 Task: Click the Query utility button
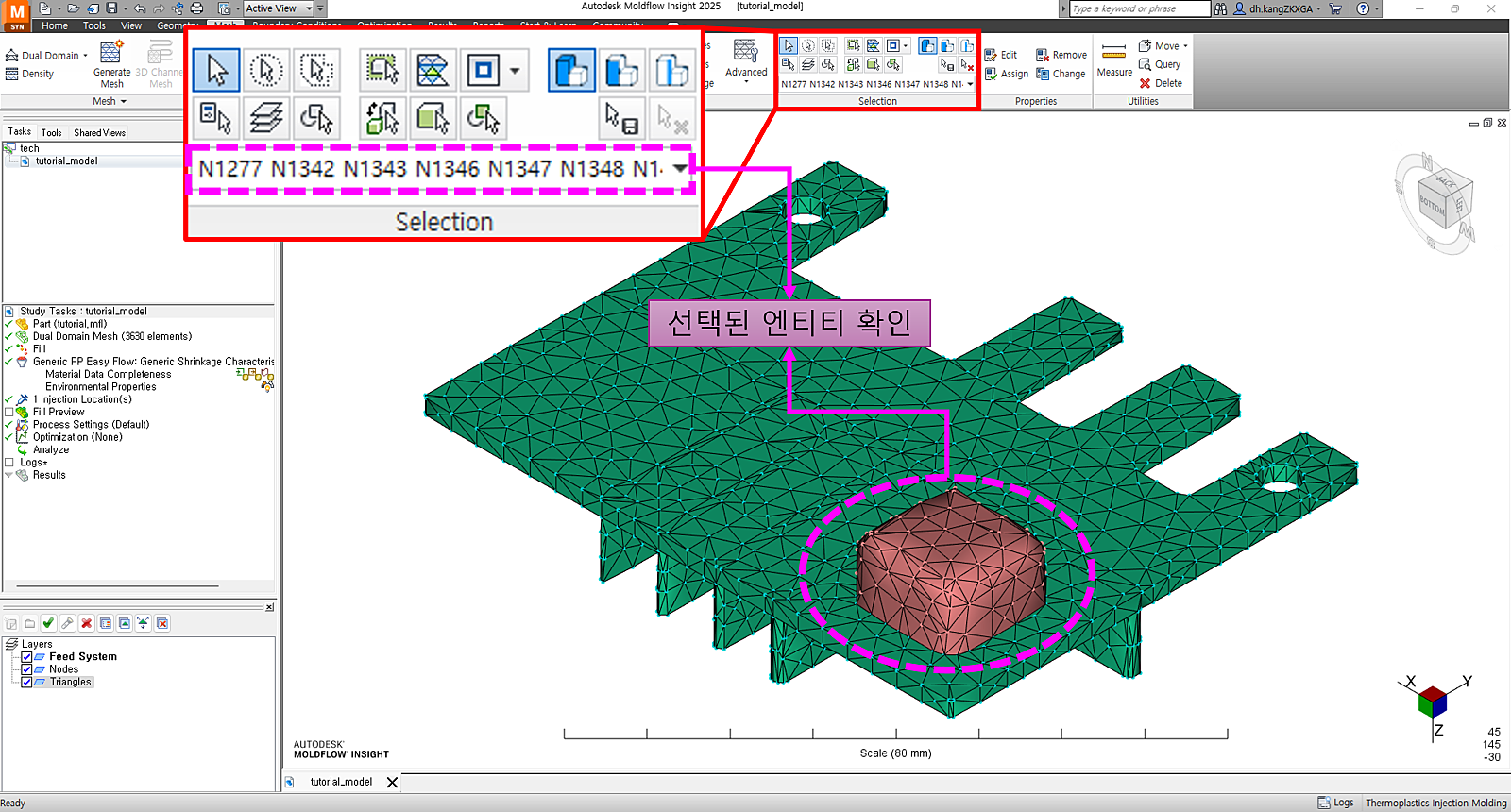pyautogui.click(x=1160, y=64)
